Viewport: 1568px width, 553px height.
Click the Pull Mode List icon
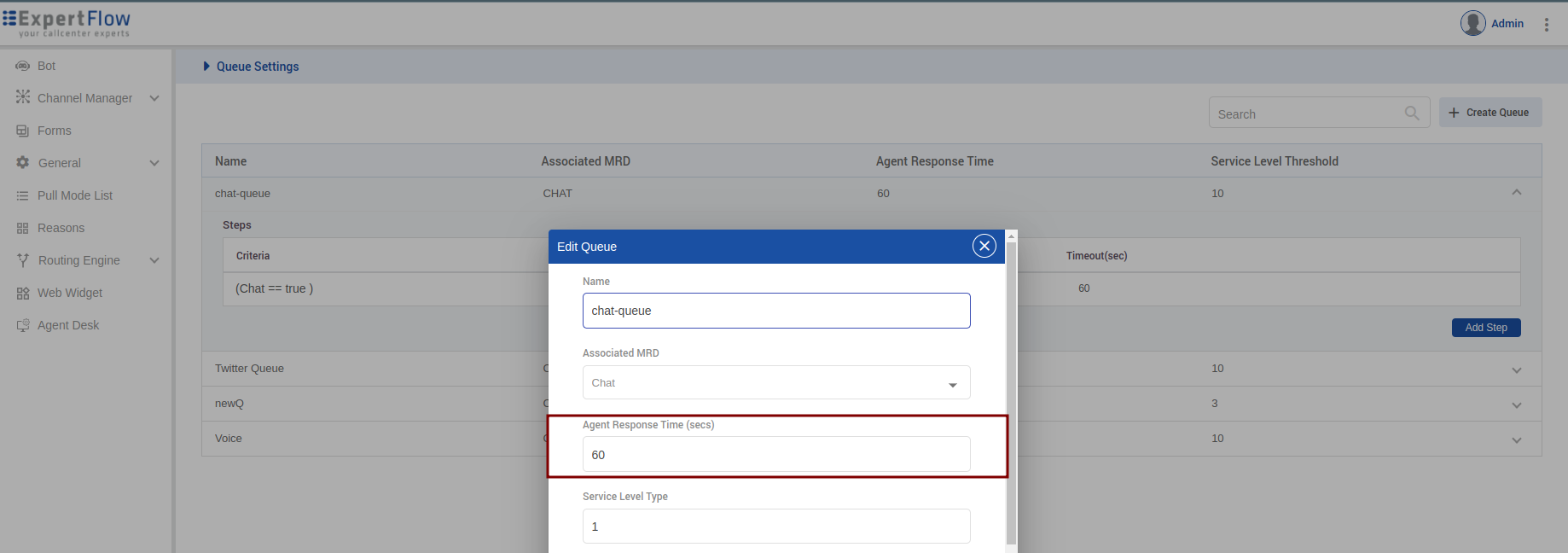pos(22,195)
